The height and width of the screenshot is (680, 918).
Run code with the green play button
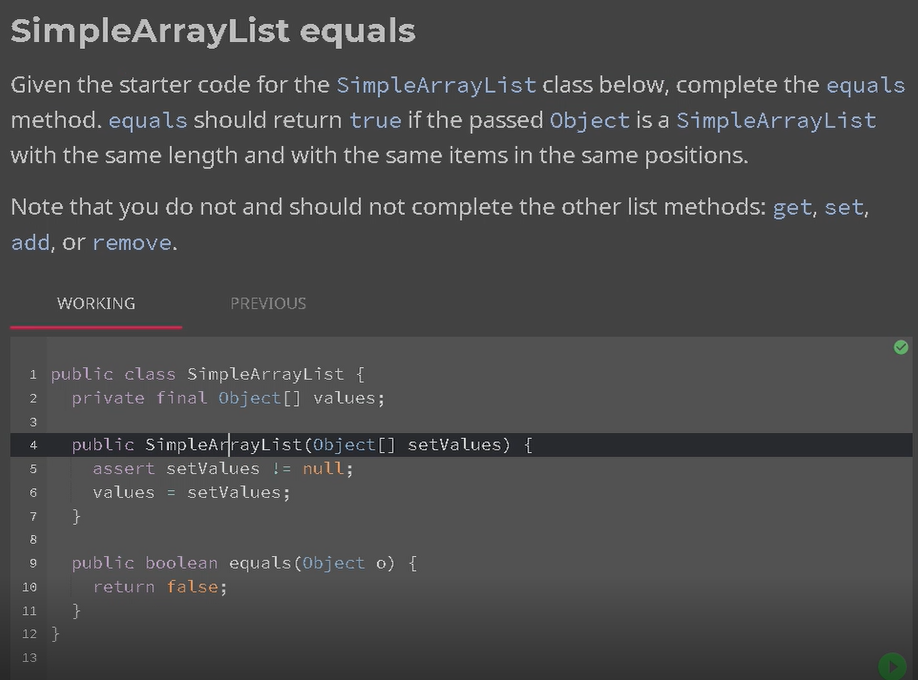coord(892,667)
